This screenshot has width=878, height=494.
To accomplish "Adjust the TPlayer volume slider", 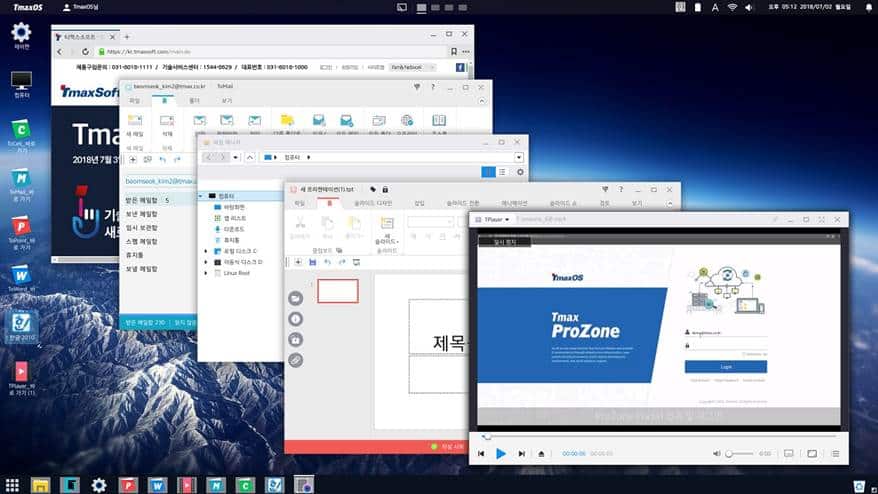I will pyautogui.click(x=740, y=453).
